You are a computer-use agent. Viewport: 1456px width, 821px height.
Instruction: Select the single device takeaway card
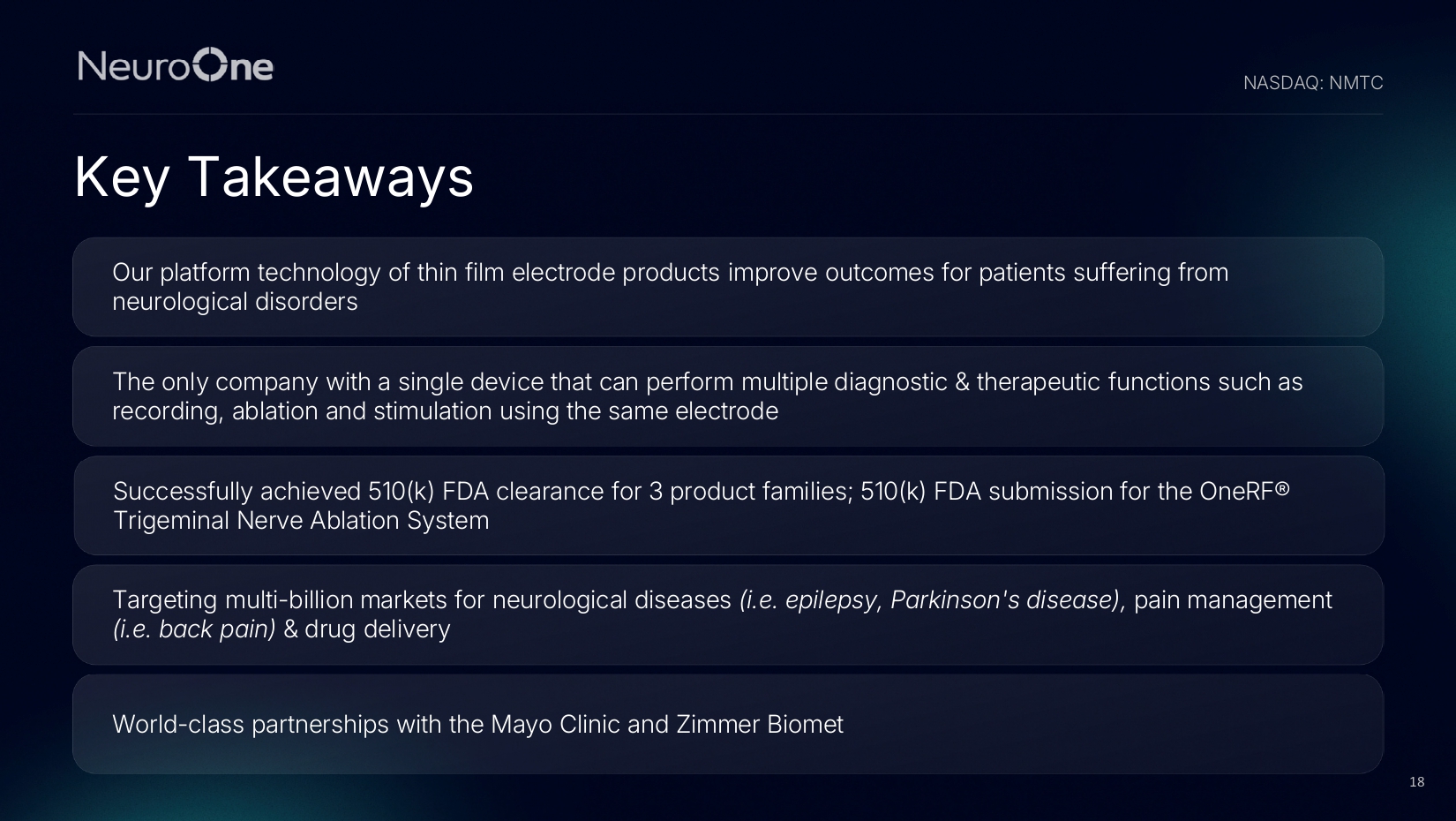pyautogui.click(x=727, y=396)
